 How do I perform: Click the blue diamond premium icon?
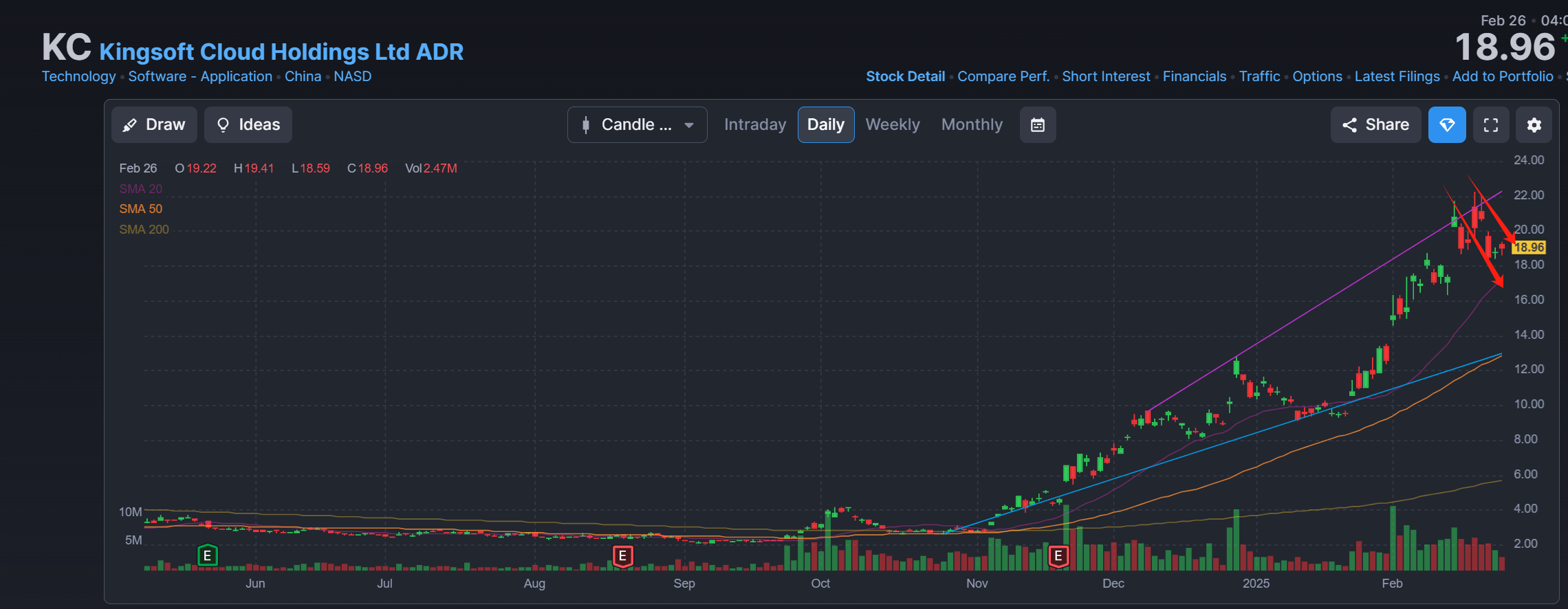[1447, 124]
